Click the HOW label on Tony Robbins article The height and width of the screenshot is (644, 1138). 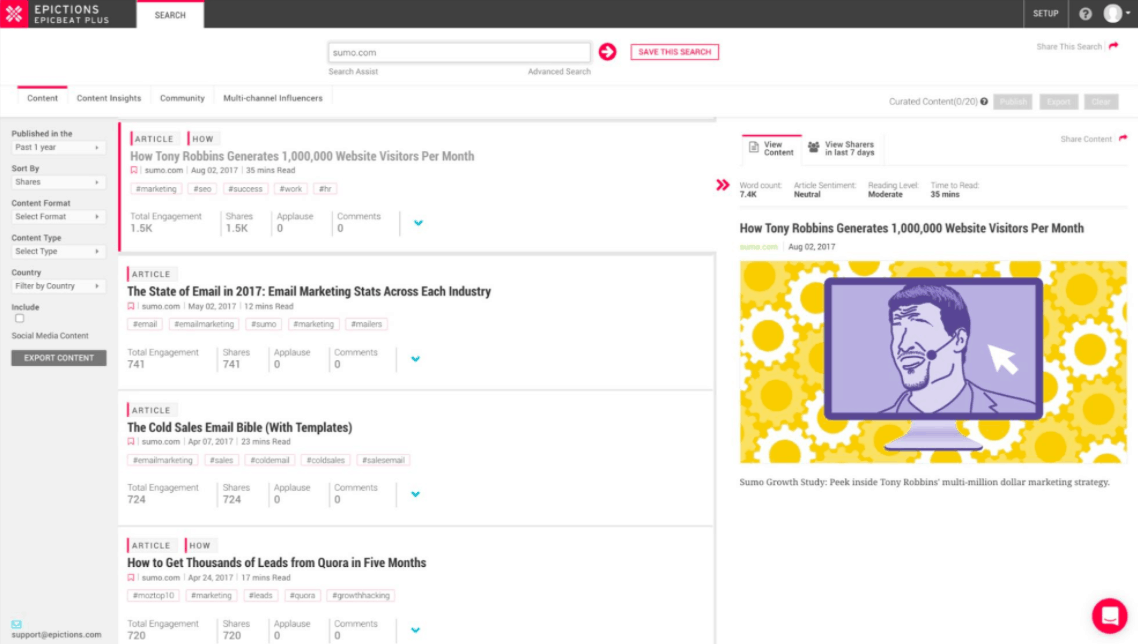click(202, 139)
